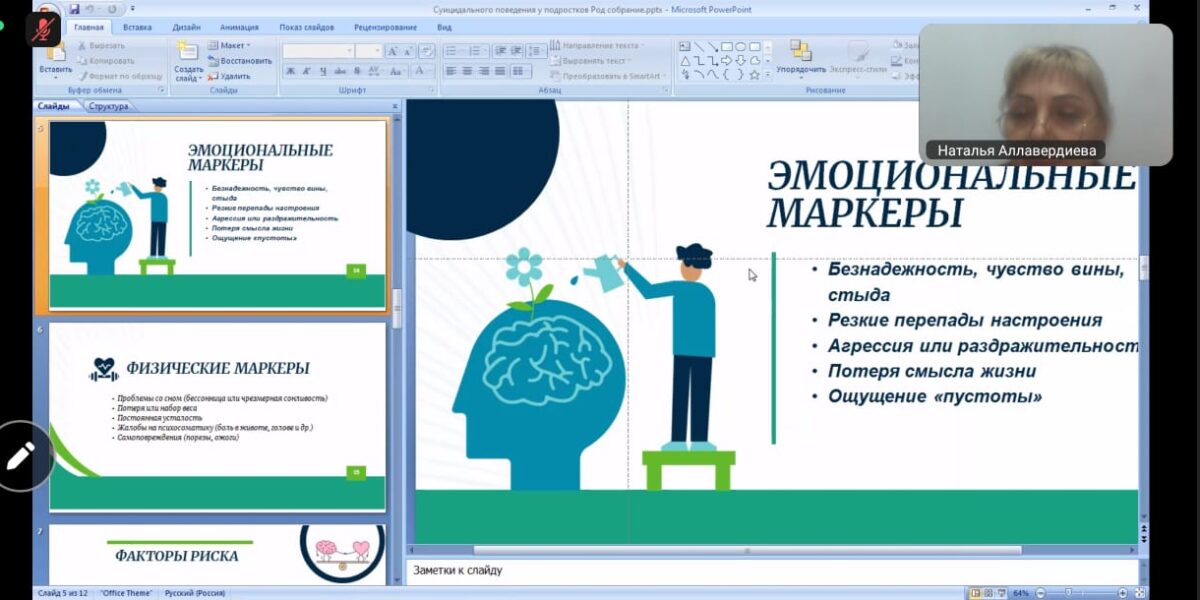Click the Упорядочить arrange icon
The height and width of the screenshot is (600, 1200).
pyautogui.click(x=801, y=51)
